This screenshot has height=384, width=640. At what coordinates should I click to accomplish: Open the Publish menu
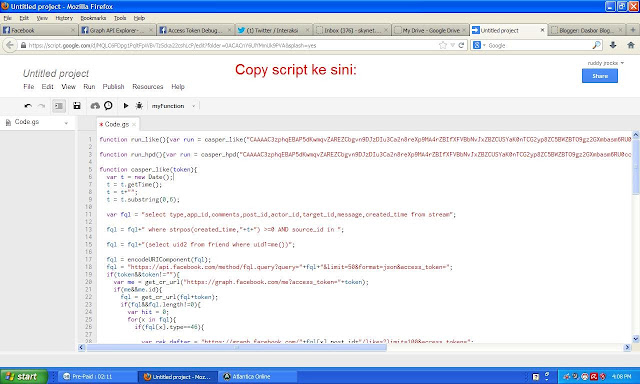click(x=113, y=87)
